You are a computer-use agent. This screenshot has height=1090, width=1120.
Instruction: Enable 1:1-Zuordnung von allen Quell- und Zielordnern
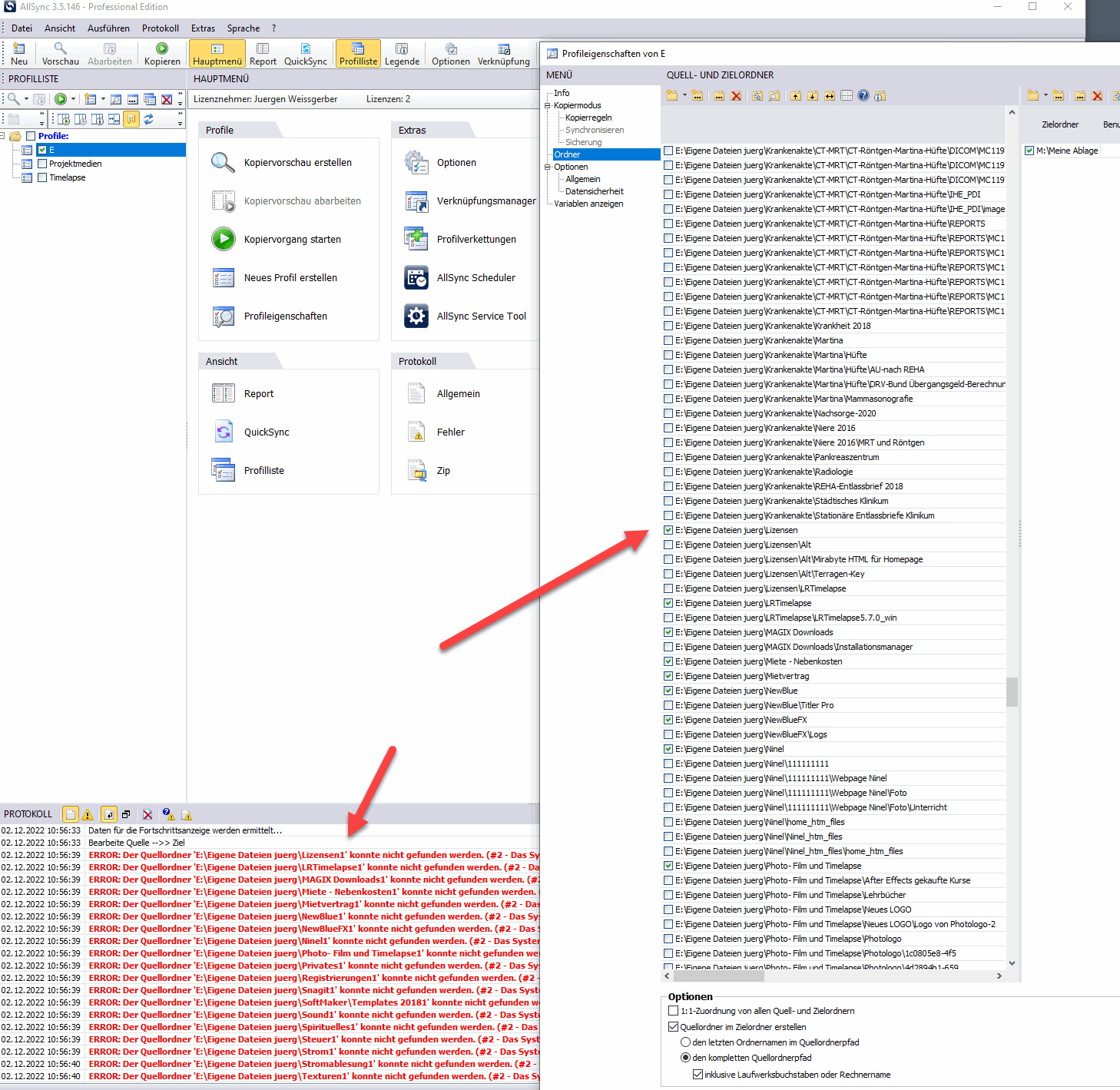674,1011
